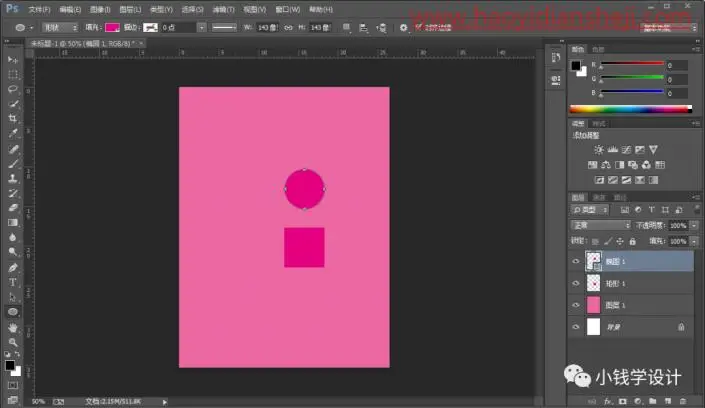Click the shape fill color swatch
This screenshot has width=705, height=408.
click(x=112, y=27)
